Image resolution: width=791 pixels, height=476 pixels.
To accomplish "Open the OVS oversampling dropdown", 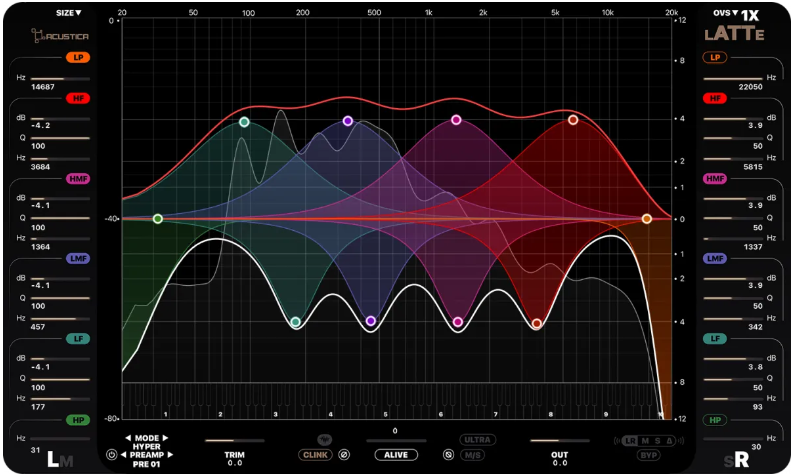I will pos(725,13).
